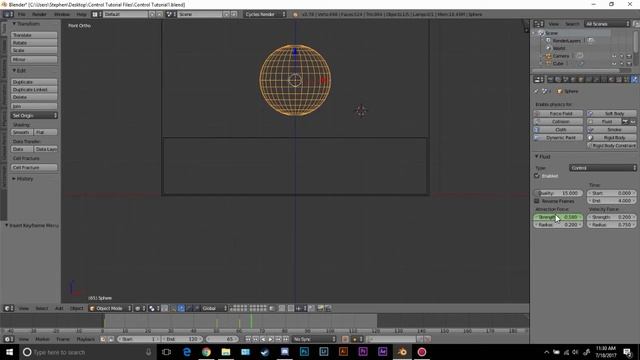
Task: Open the Set Origin dropdown
Action: coord(34,116)
